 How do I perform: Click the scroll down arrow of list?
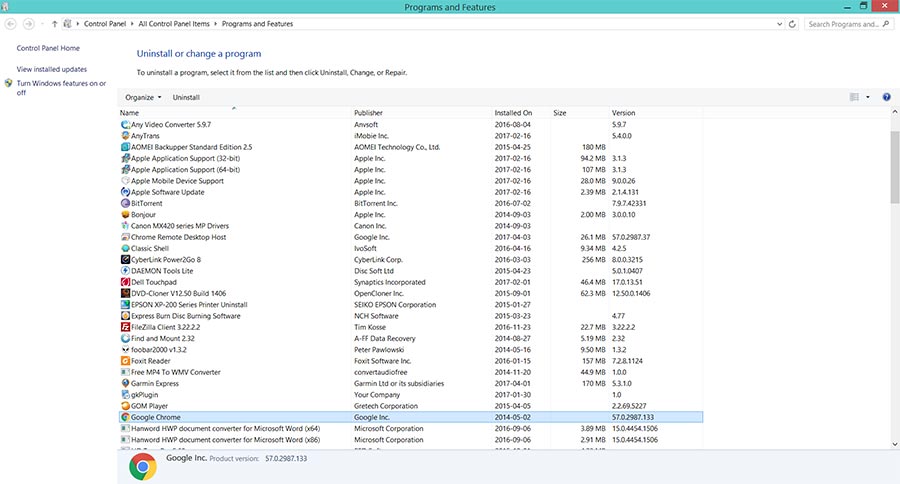tap(895, 444)
